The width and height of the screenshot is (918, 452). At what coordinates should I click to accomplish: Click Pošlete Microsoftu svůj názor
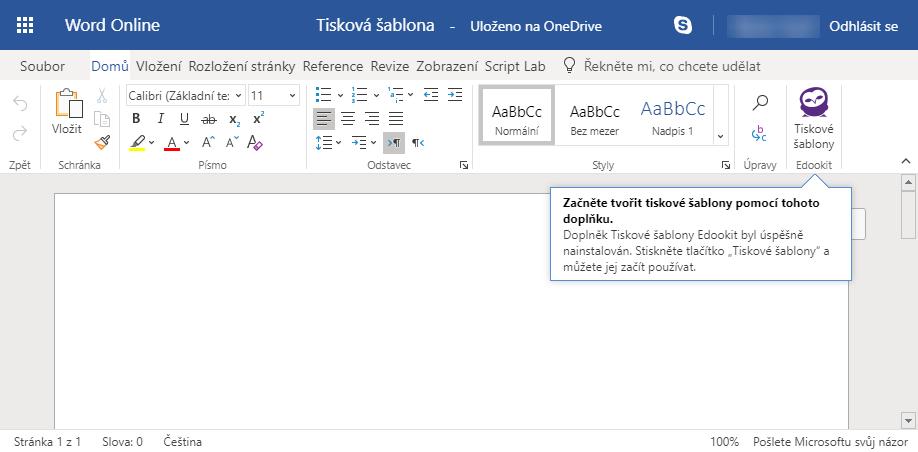click(831, 441)
